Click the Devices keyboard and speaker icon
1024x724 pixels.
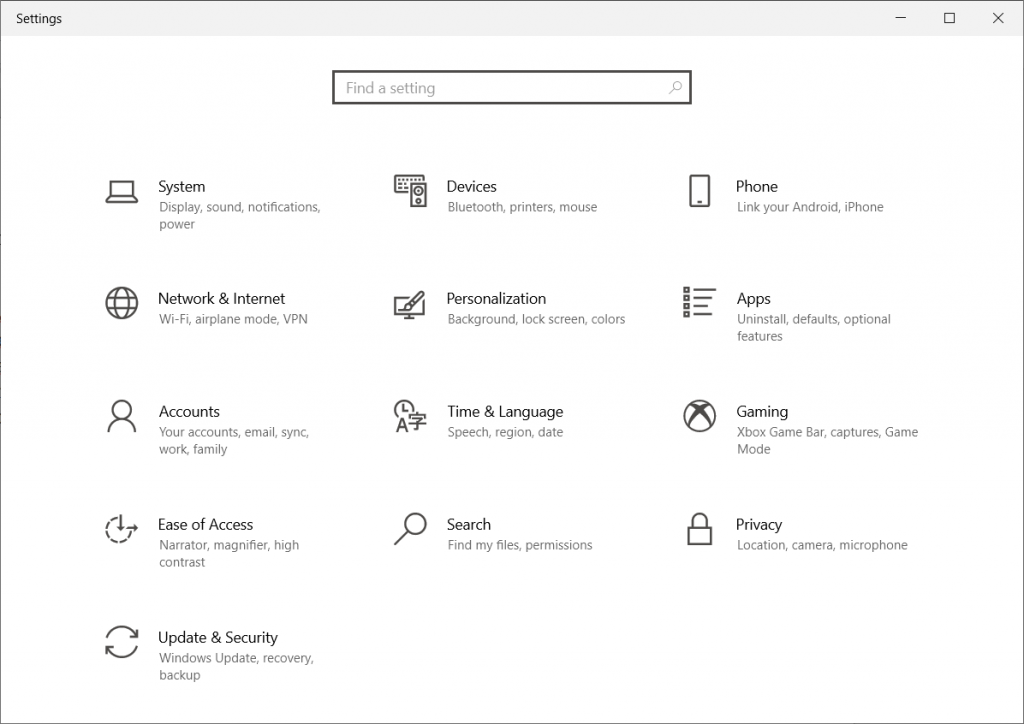(410, 191)
